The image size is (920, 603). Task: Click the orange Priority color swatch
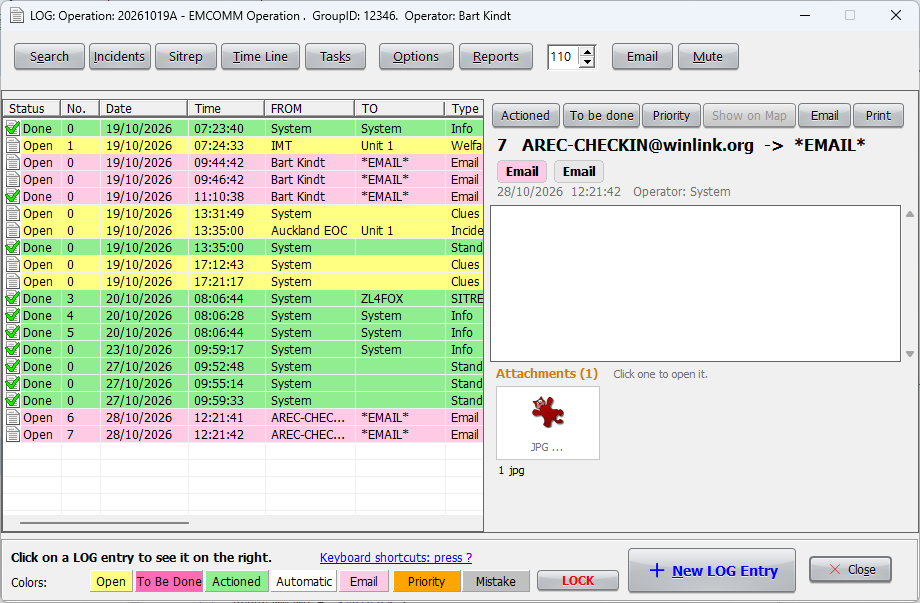[427, 581]
